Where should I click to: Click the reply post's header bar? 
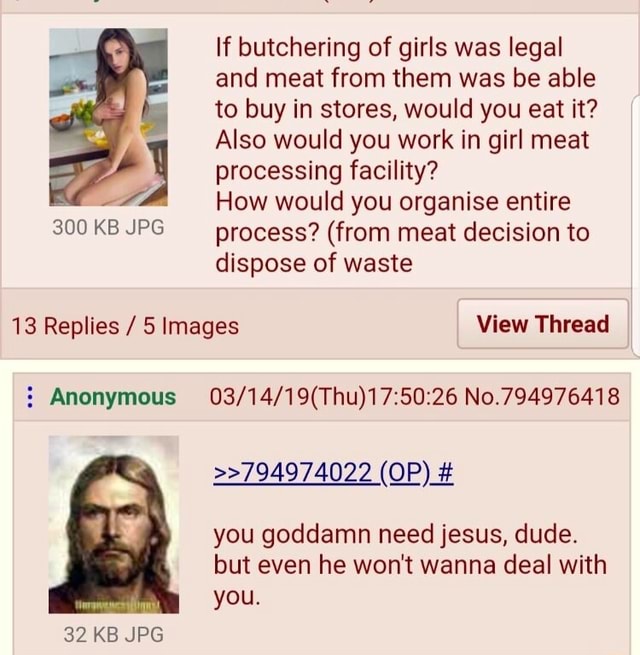pos(321,396)
